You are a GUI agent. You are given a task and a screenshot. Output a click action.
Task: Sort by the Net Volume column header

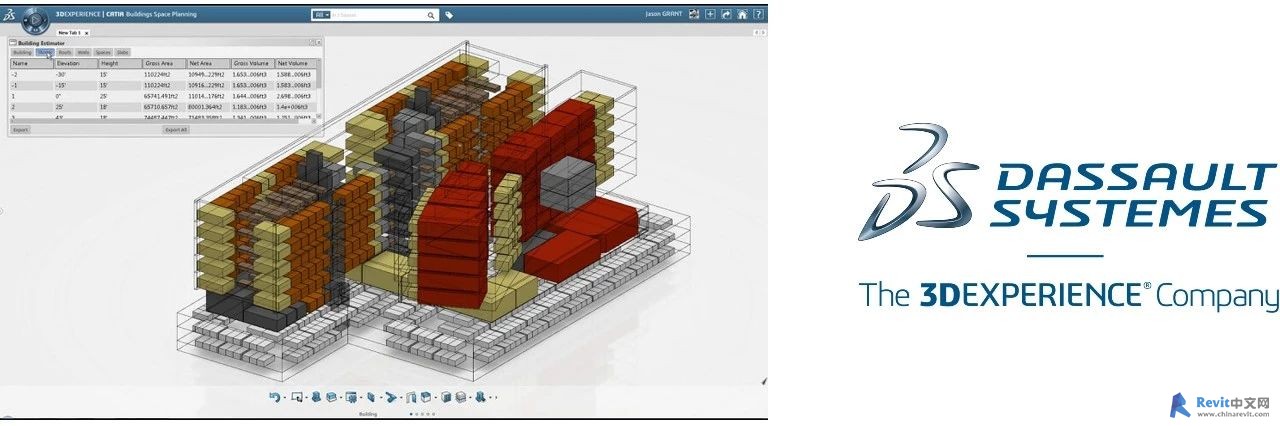click(295, 63)
